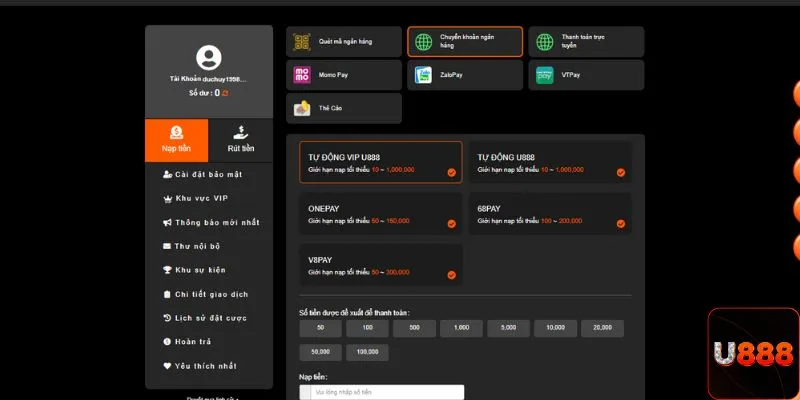Click the Thẻ Cào card icon
The height and width of the screenshot is (400, 800).
click(302, 108)
